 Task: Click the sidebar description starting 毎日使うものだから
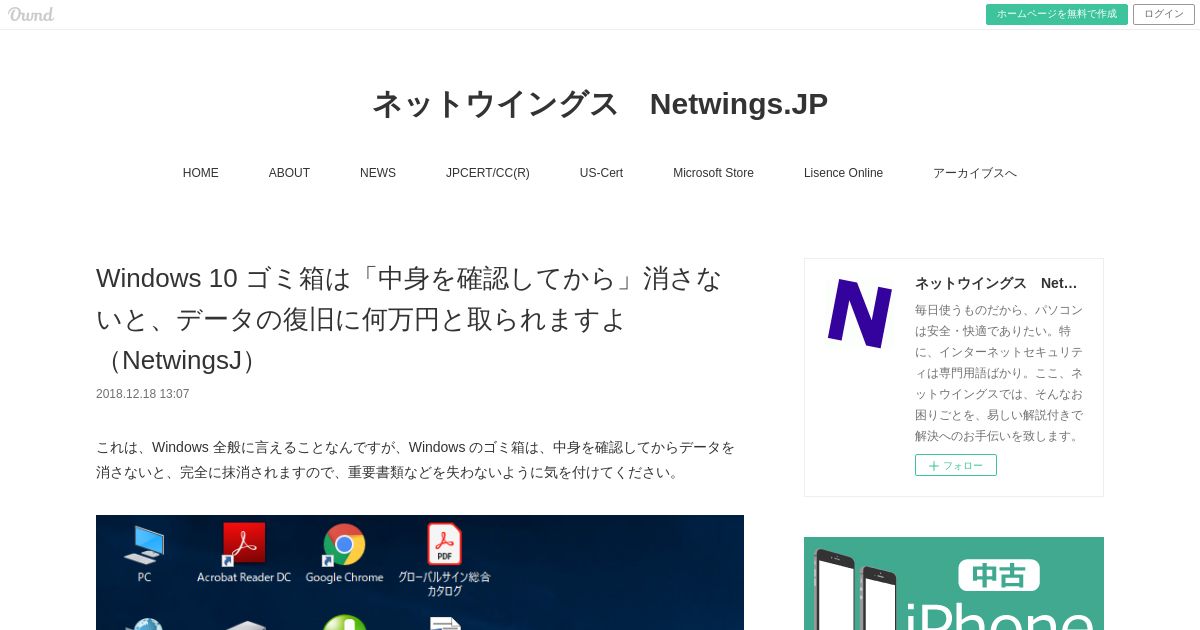(999, 373)
